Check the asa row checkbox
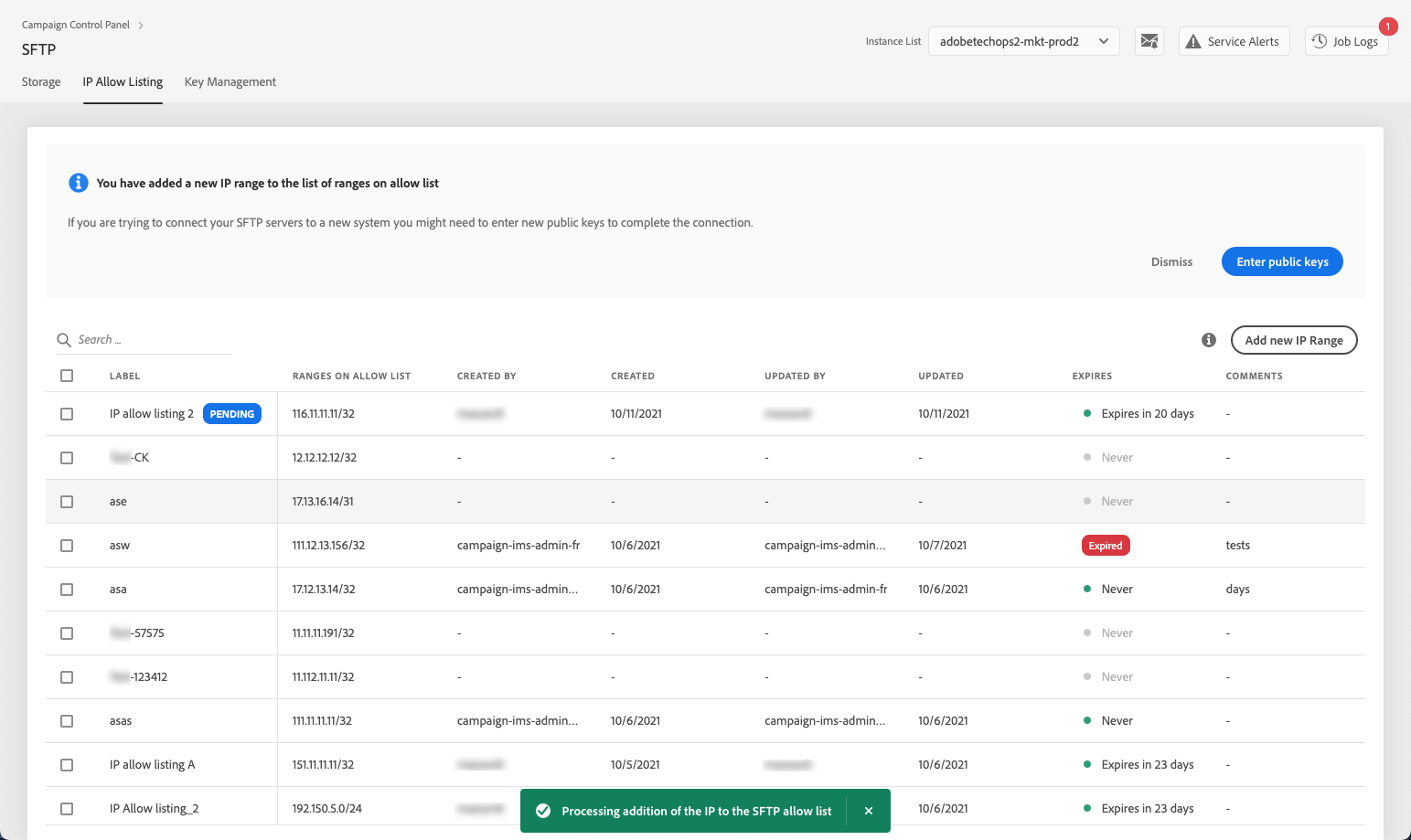The width and height of the screenshot is (1411, 840). [67, 590]
